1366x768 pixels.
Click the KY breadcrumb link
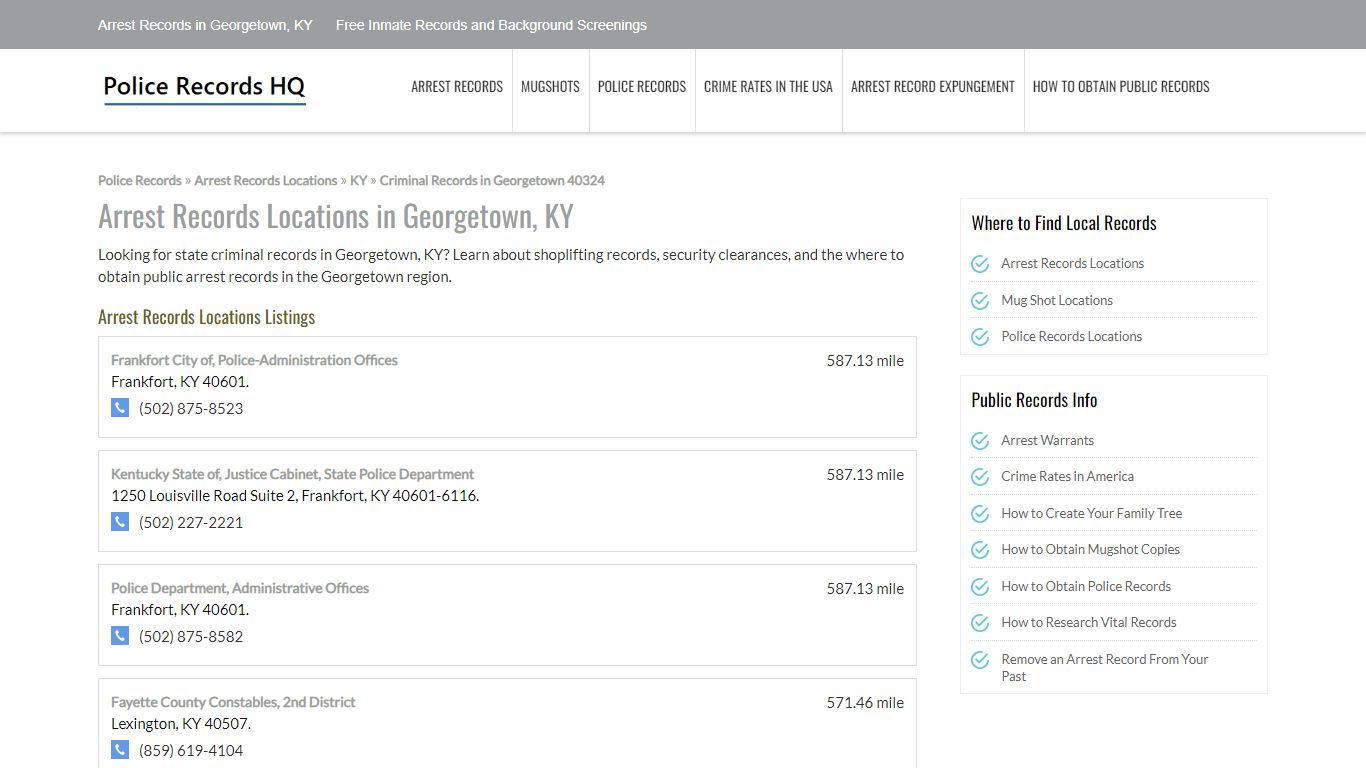(358, 180)
